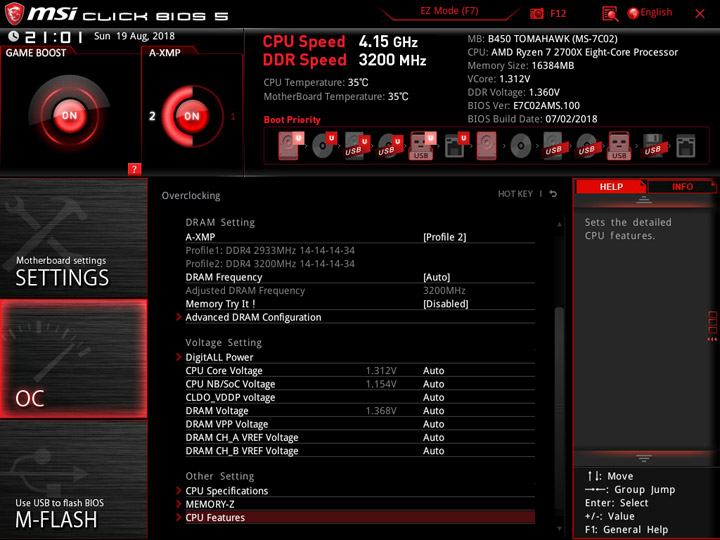720x540 pixels.
Task: Toggle the GAME BOOST ON knob
Action: tap(69, 116)
